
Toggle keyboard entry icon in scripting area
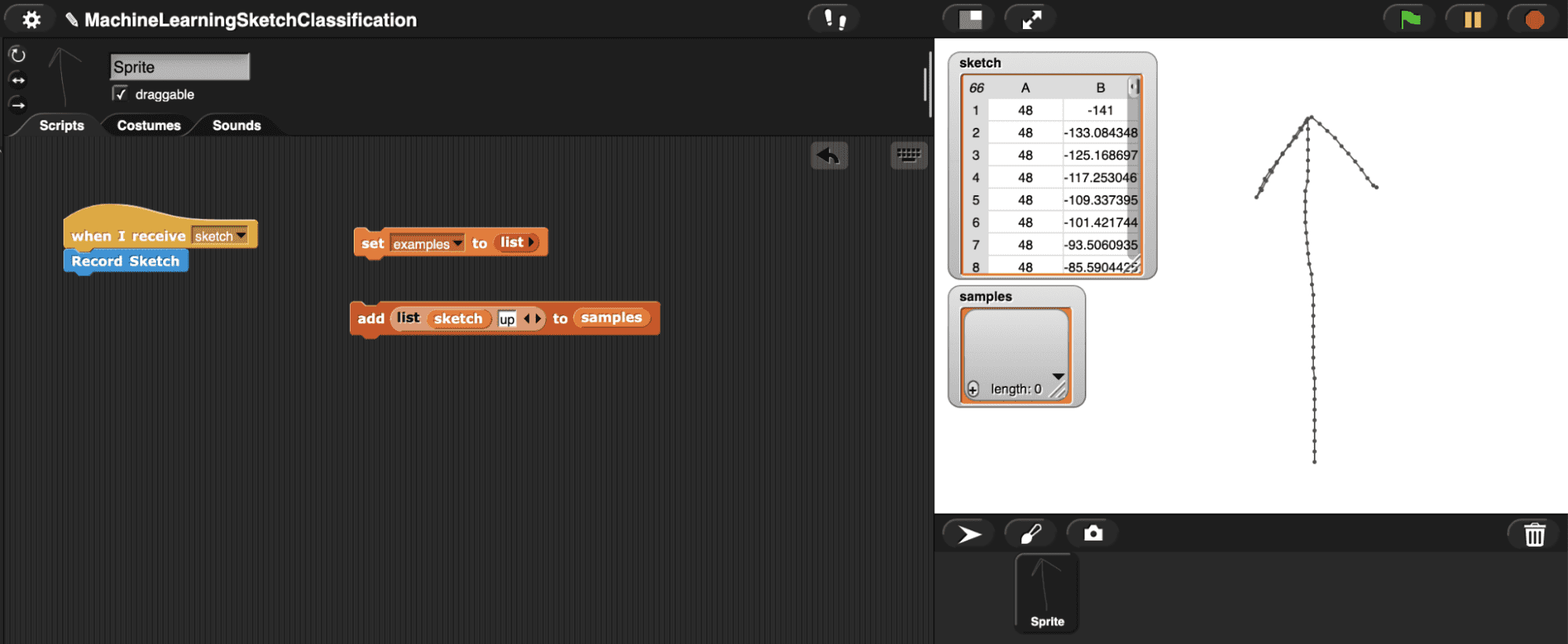pyautogui.click(x=908, y=155)
